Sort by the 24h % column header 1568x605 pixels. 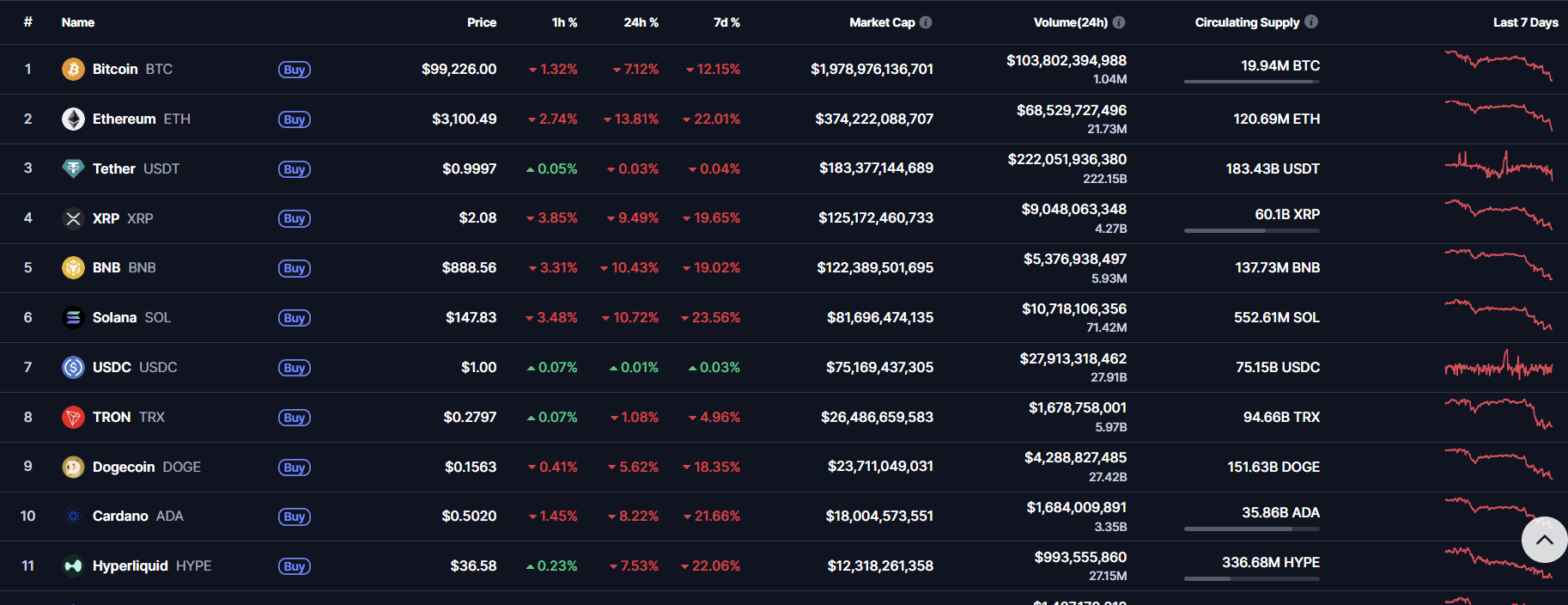641,22
